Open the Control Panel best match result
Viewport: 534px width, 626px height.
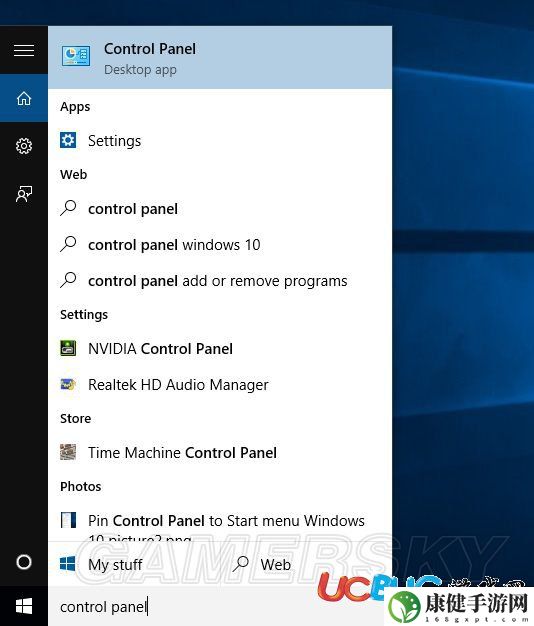point(220,57)
